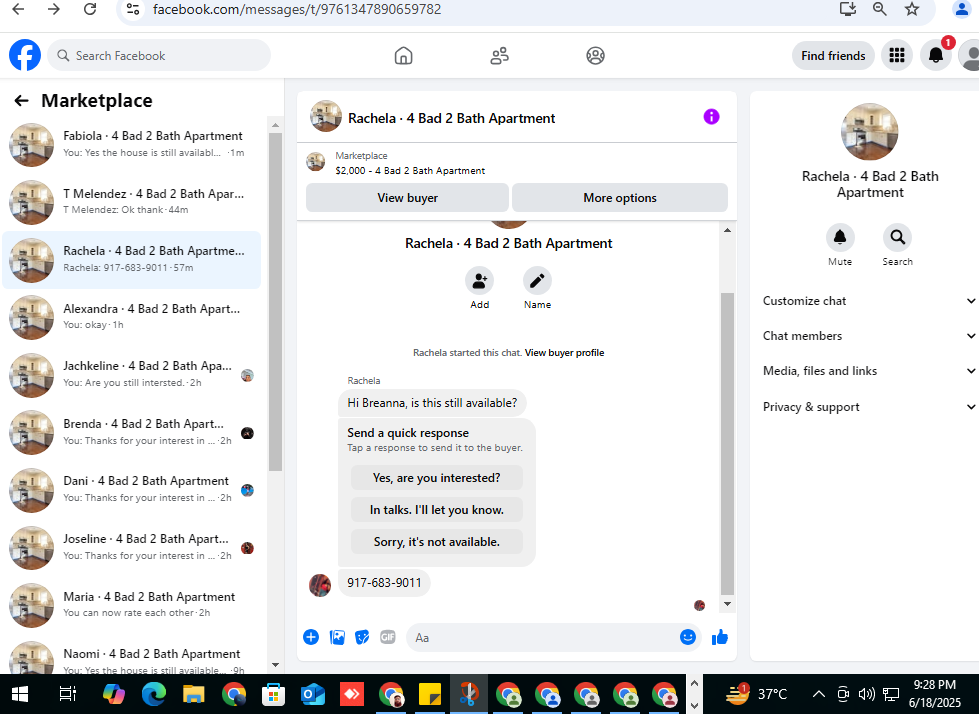Open Brenda conversation
Image resolution: width=979 pixels, height=714 pixels.
(x=132, y=433)
